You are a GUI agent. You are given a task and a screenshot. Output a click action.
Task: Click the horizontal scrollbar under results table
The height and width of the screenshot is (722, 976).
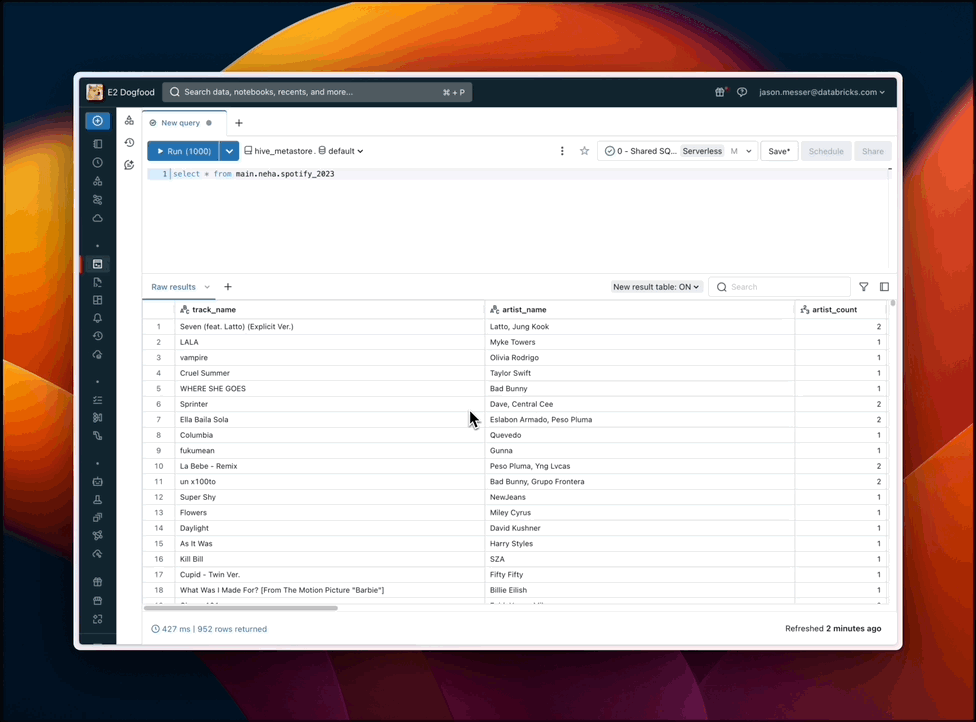[x=242, y=608]
